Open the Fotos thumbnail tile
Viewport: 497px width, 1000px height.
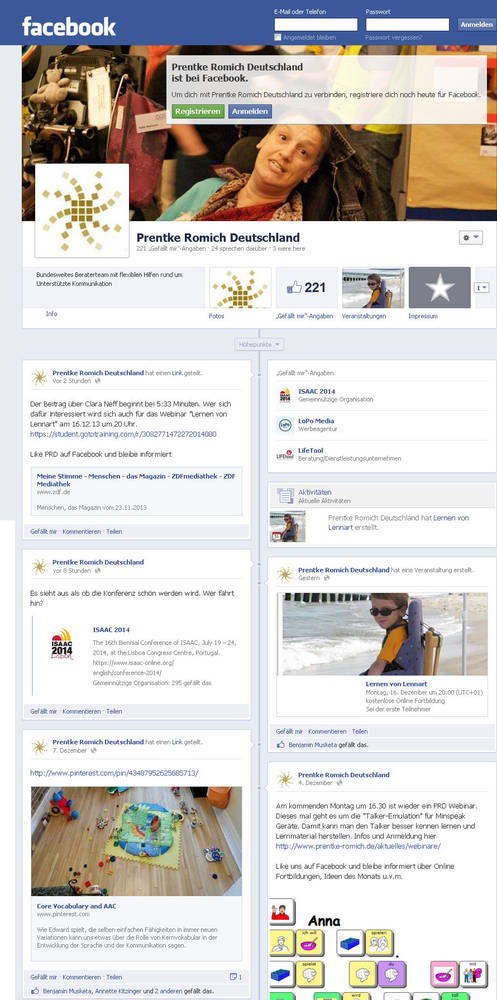241,288
